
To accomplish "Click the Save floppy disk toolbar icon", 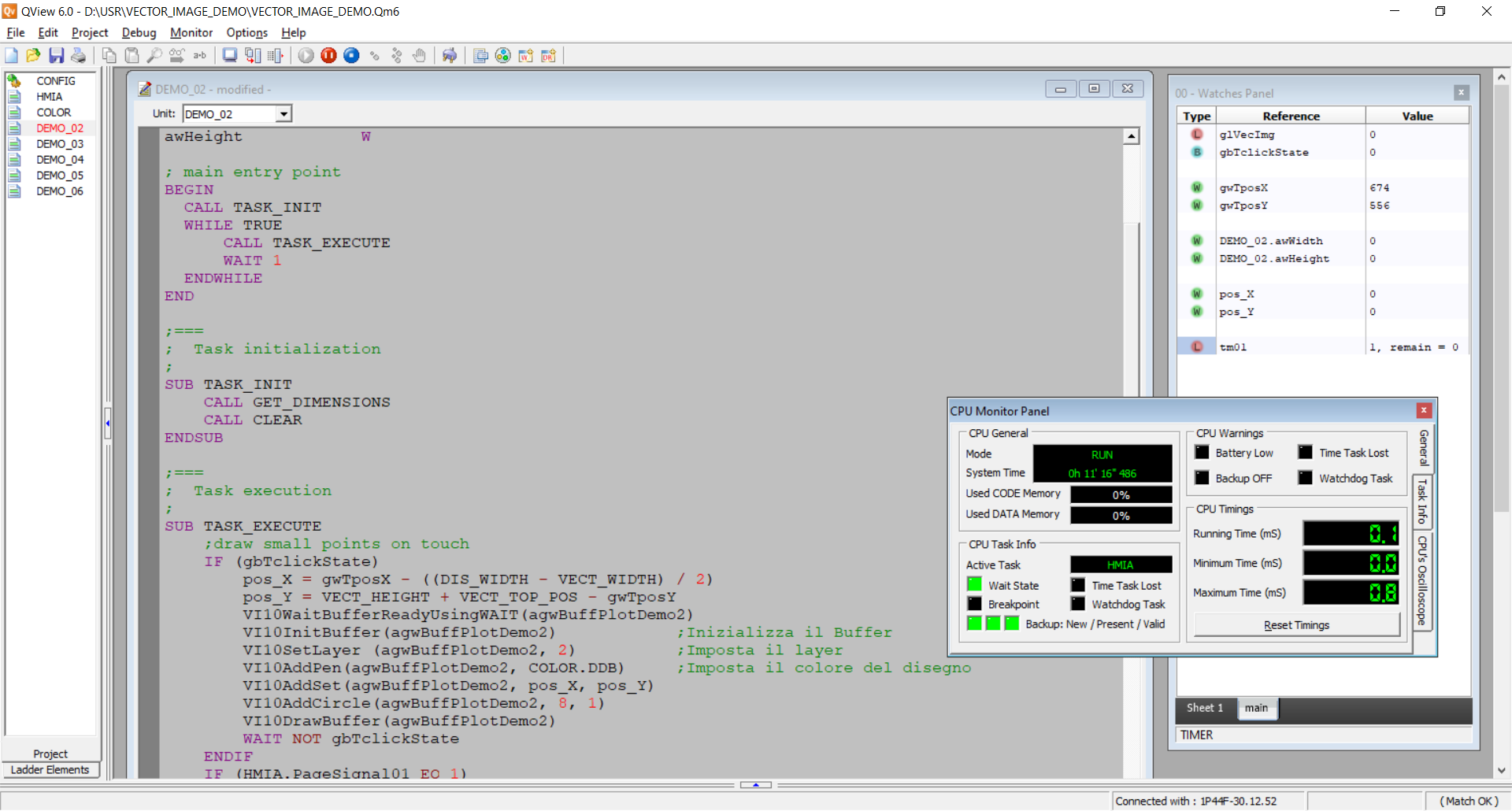I will [x=56, y=55].
